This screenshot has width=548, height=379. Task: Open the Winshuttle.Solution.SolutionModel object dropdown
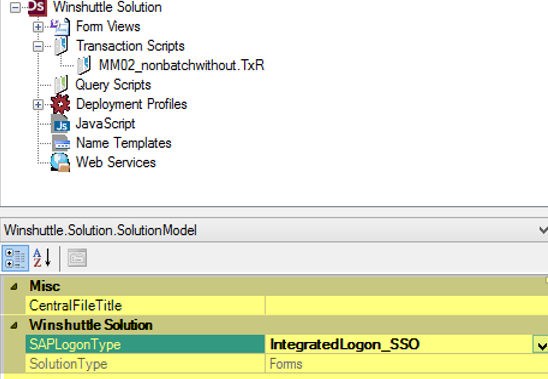click(543, 230)
